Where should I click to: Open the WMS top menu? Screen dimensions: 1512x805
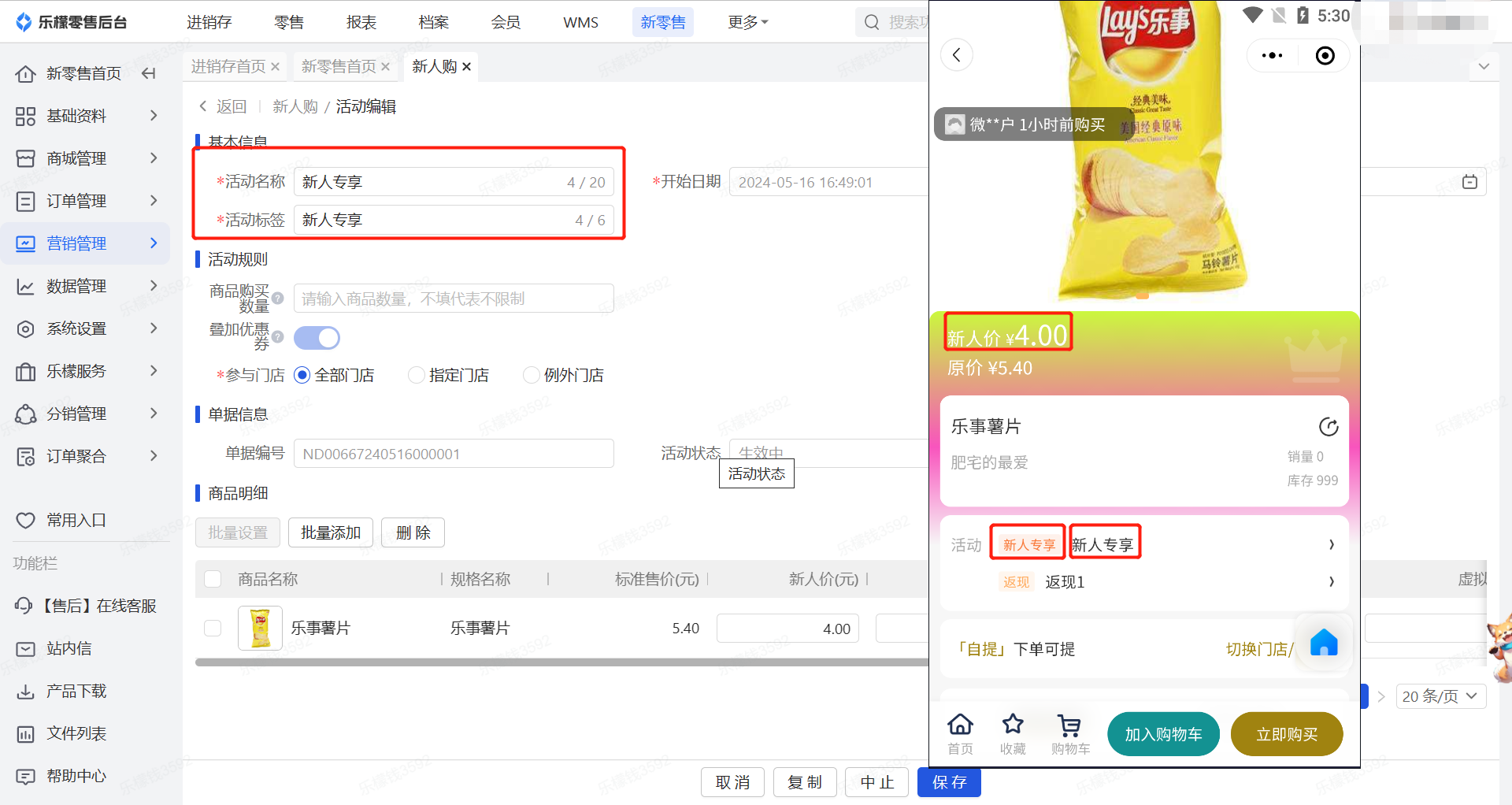point(580,22)
